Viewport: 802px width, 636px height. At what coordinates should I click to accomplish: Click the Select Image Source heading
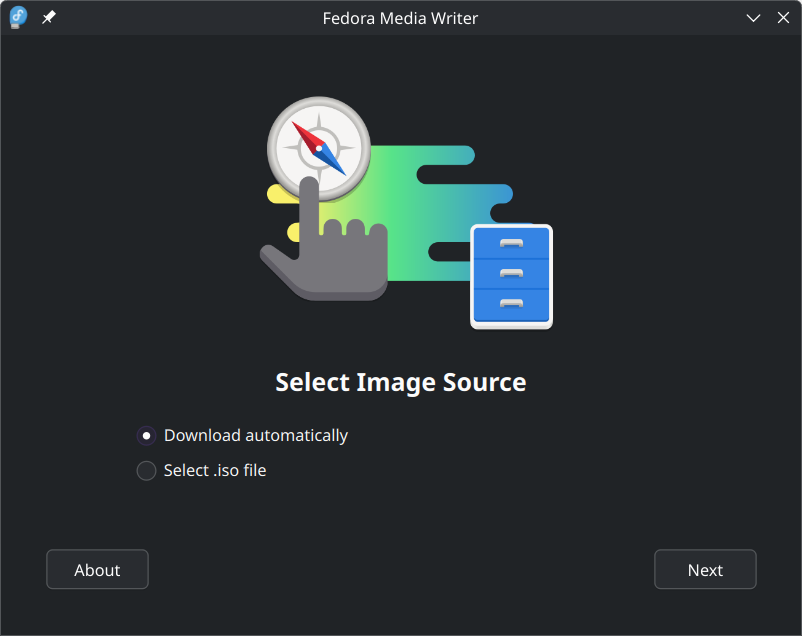[x=401, y=382]
